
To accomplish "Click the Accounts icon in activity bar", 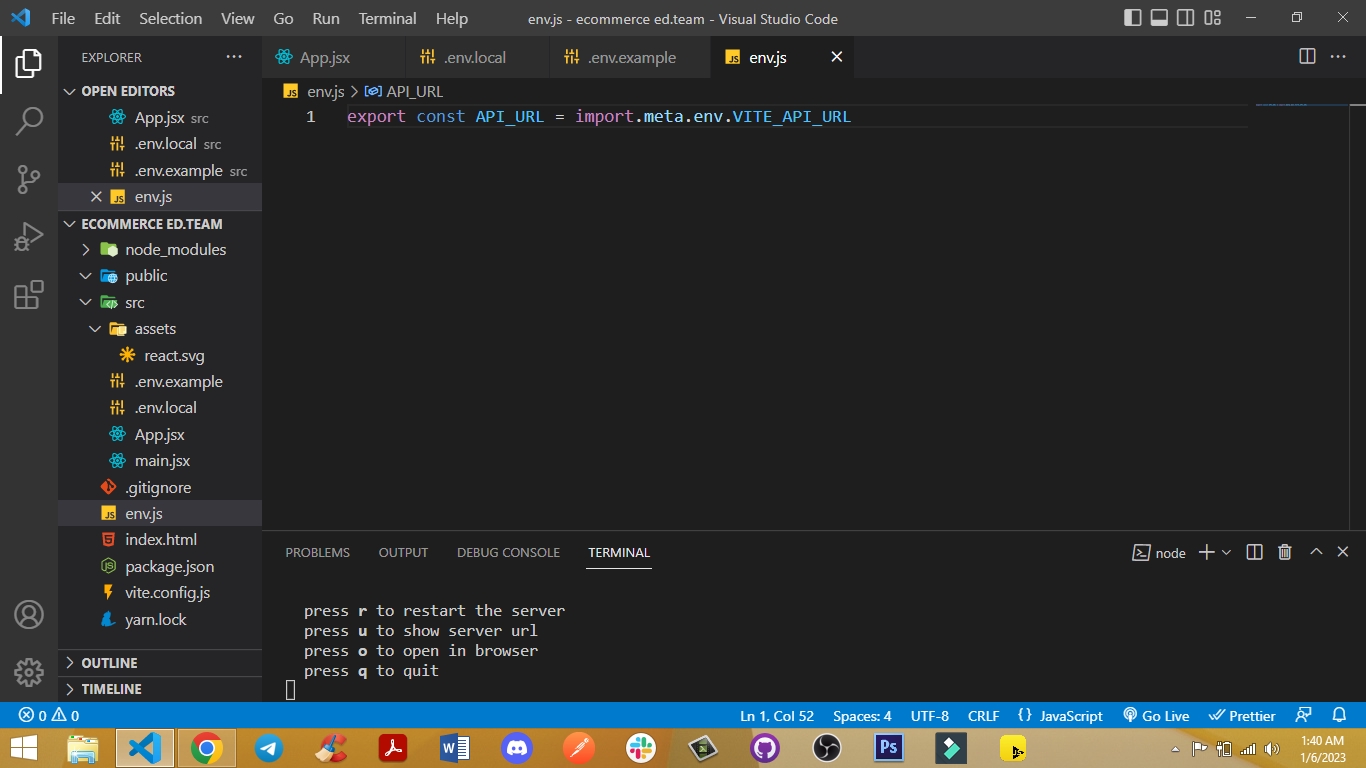I will pos(29,614).
